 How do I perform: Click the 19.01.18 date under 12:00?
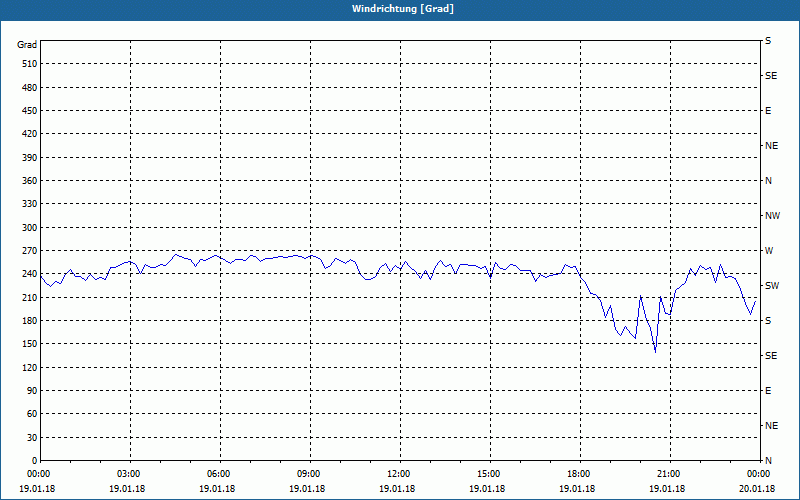(x=397, y=489)
